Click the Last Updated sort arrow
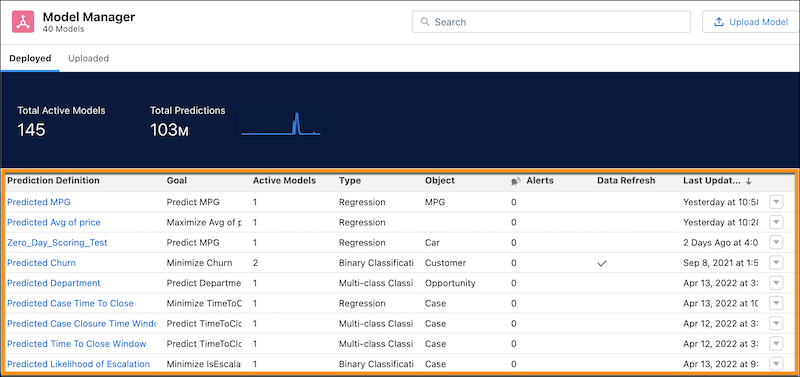This screenshot has height=377, width=800. point(748,181)
